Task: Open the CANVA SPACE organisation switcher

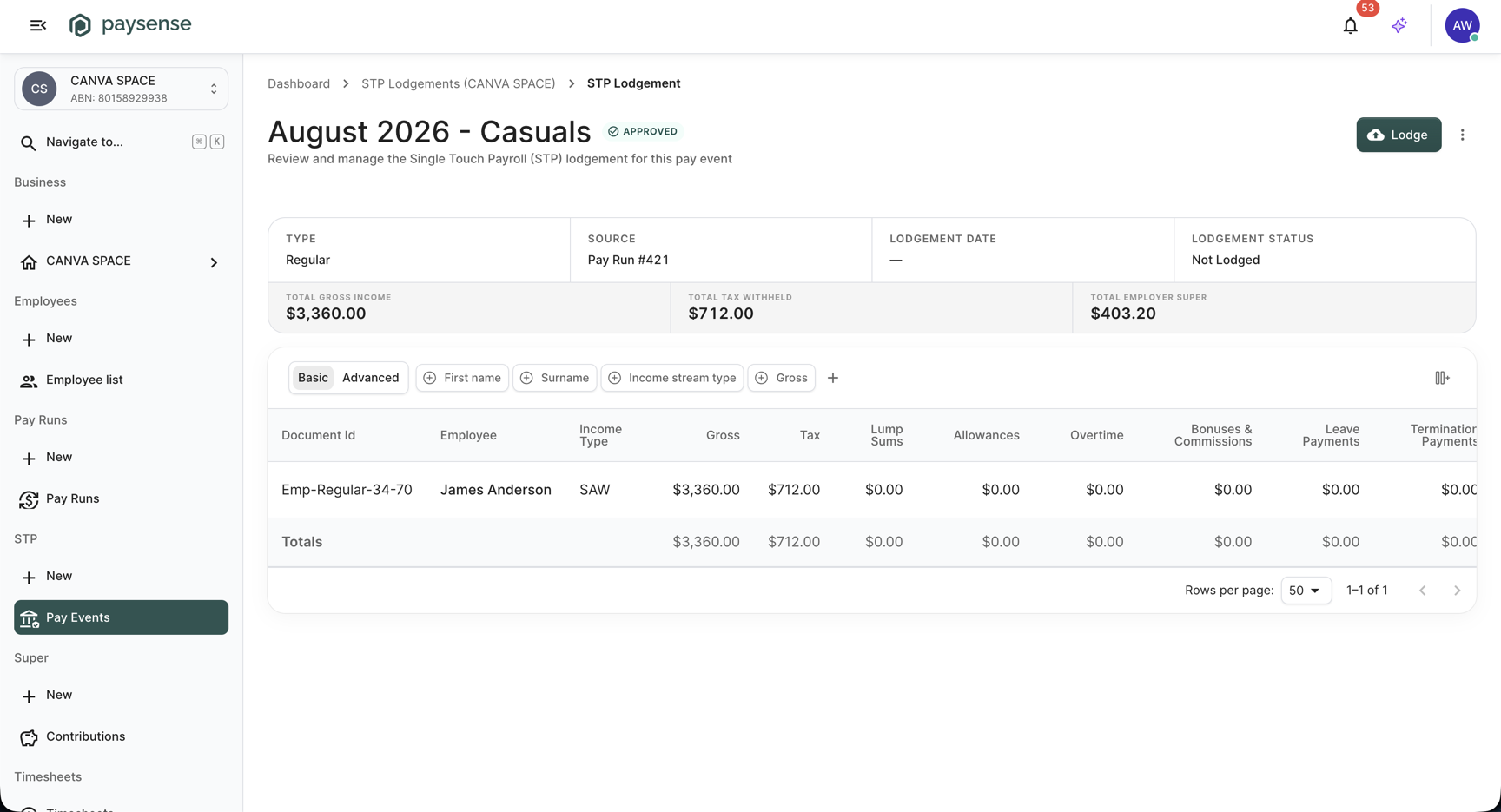Action: [x=121, y=89]
